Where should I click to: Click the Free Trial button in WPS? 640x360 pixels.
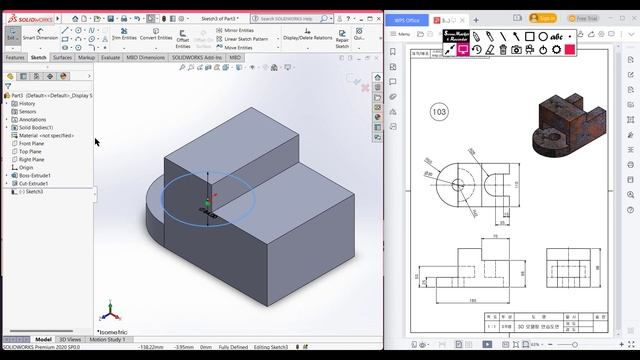[583, 19]
